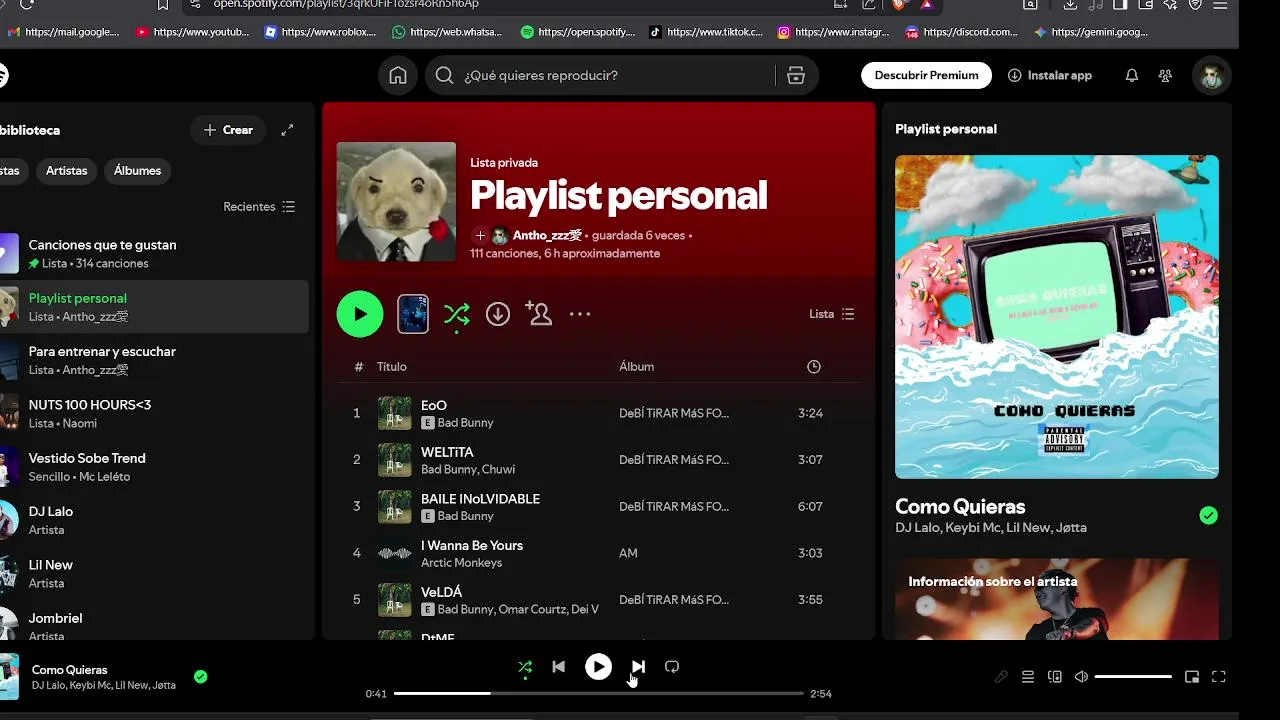Click the playlist preview thumbnail button

pos(413,314)
